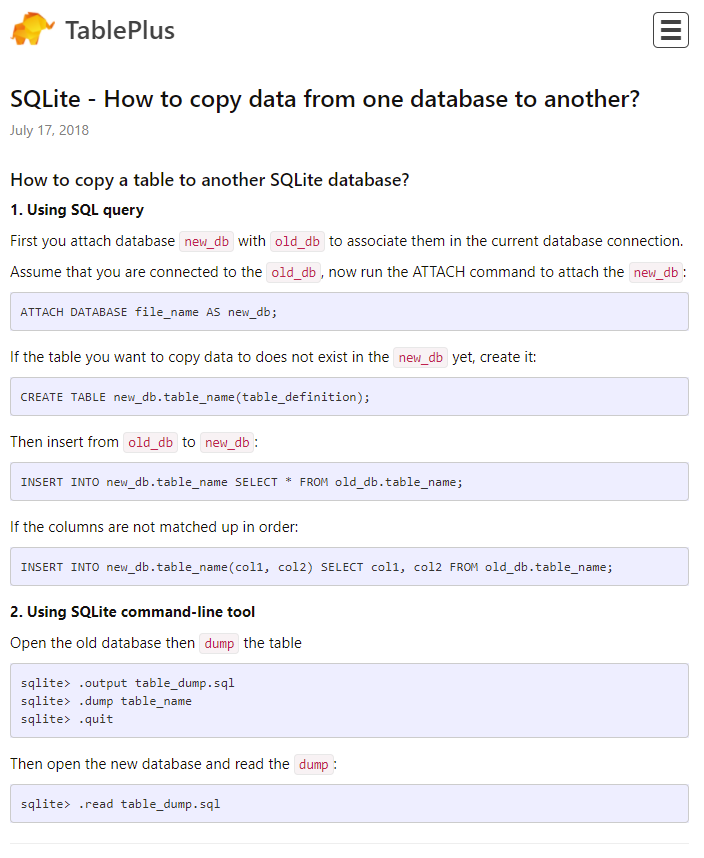Click the .quit line in the sqlite code block
Screen dimensions: 704x858
[95, 719]
